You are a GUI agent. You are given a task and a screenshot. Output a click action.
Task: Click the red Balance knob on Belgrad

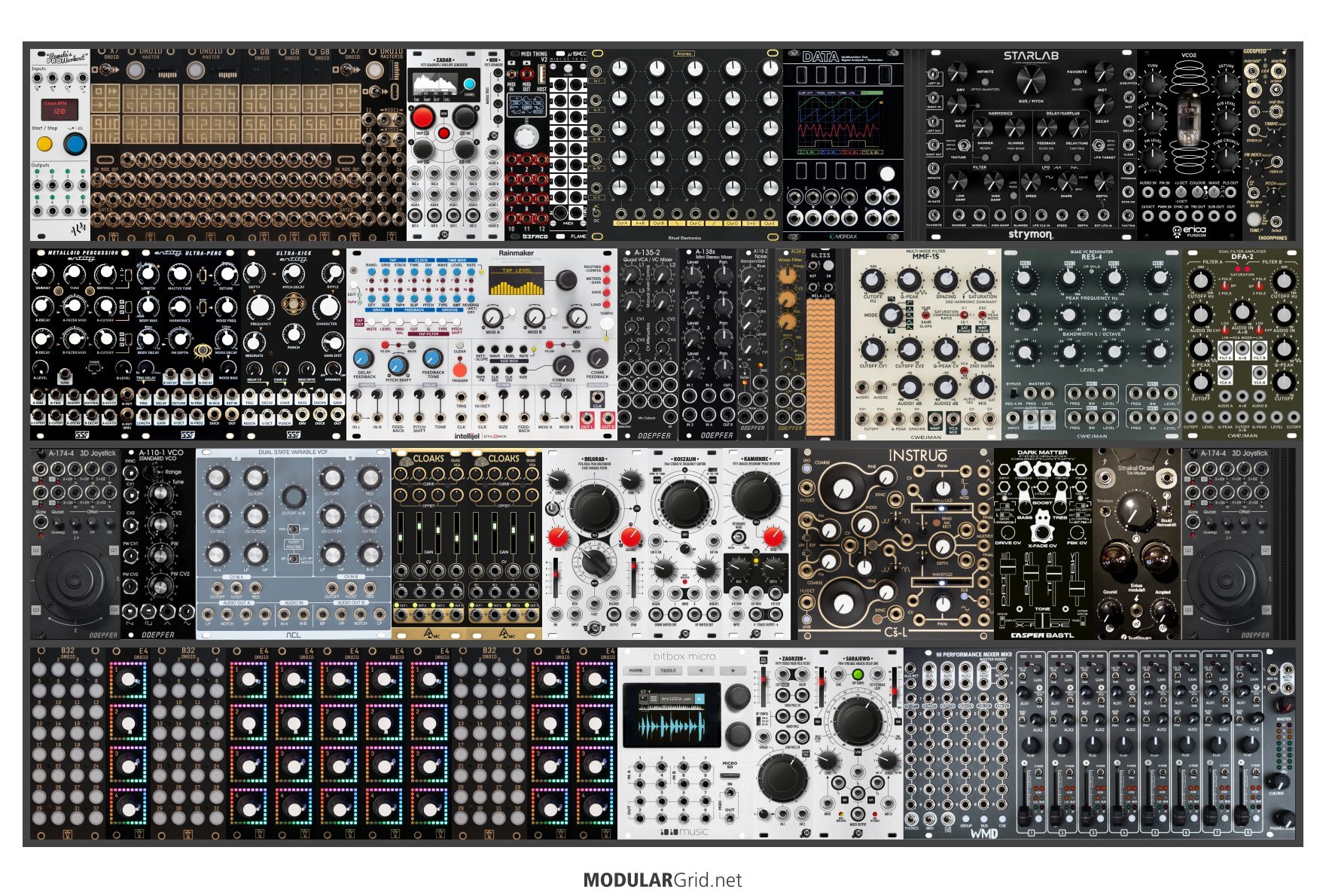pos(630,537)
